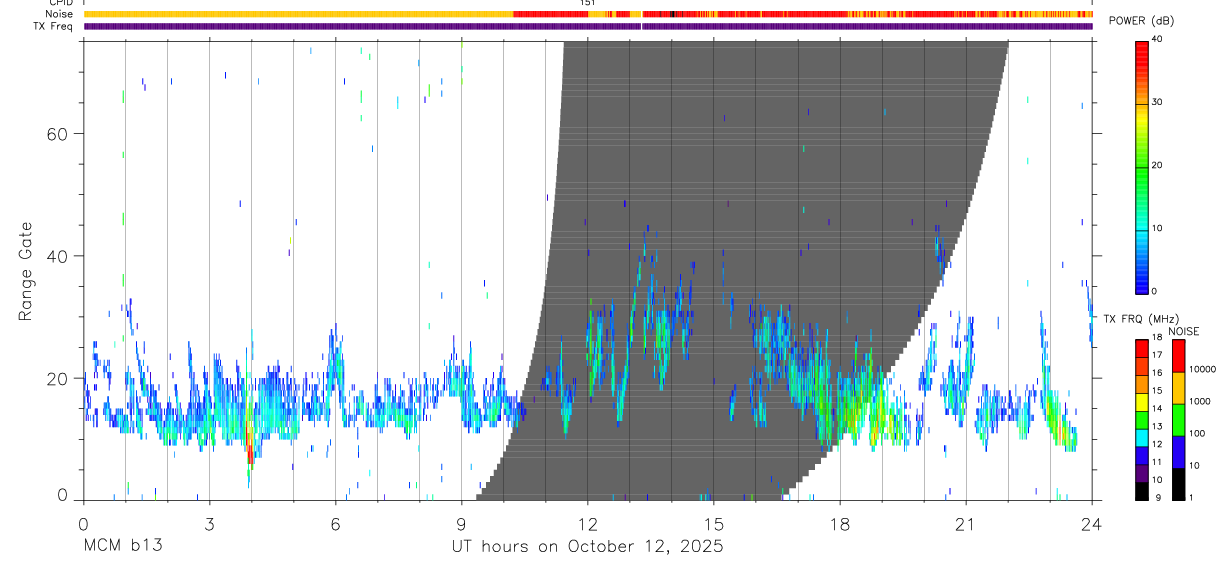Click the 'UT hours on October 12, 2025' label

pos(586,547)
